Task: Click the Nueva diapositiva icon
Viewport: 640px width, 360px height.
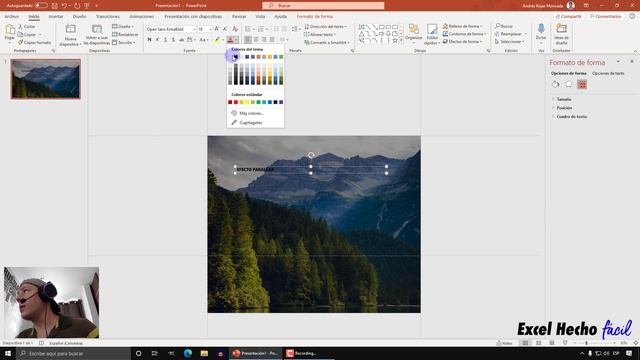Action: [71, 29]
